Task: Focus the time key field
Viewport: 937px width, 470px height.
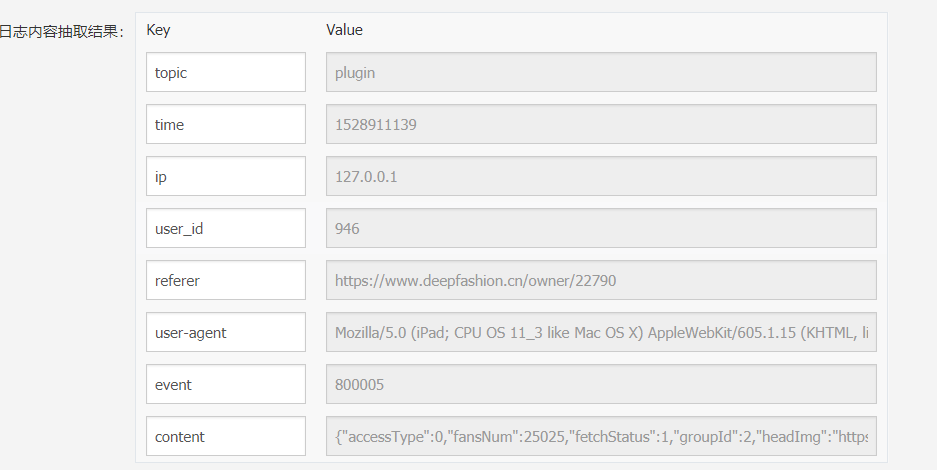Action: pyautogui.click(x=225, y=124)
